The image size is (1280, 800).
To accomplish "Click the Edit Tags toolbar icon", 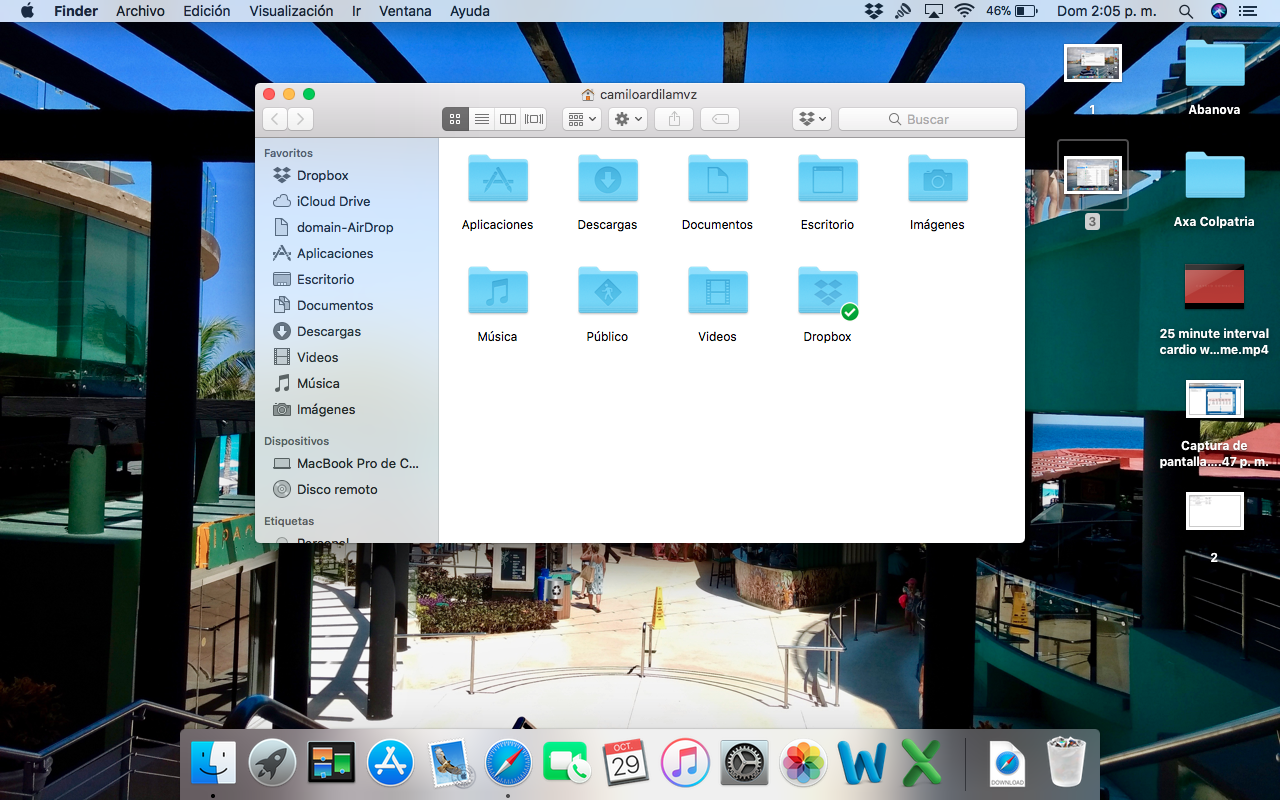I will (x=720, y=119).
